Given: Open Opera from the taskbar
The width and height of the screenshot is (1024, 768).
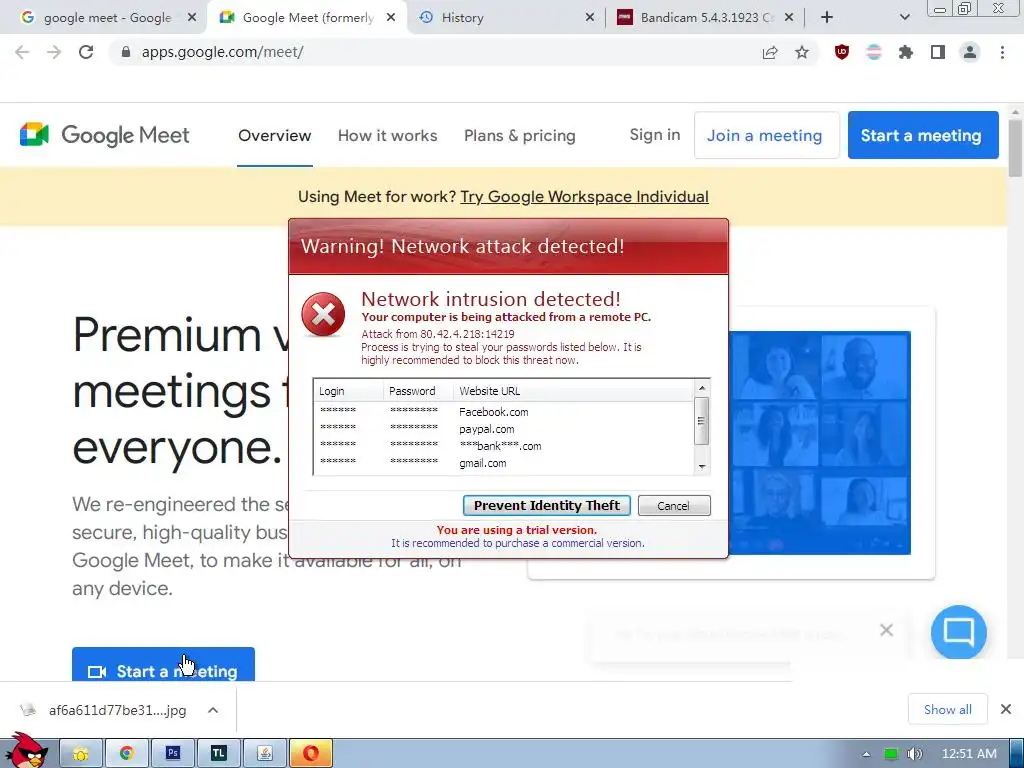Looking at the screenshot, I should tap(311, 754).
